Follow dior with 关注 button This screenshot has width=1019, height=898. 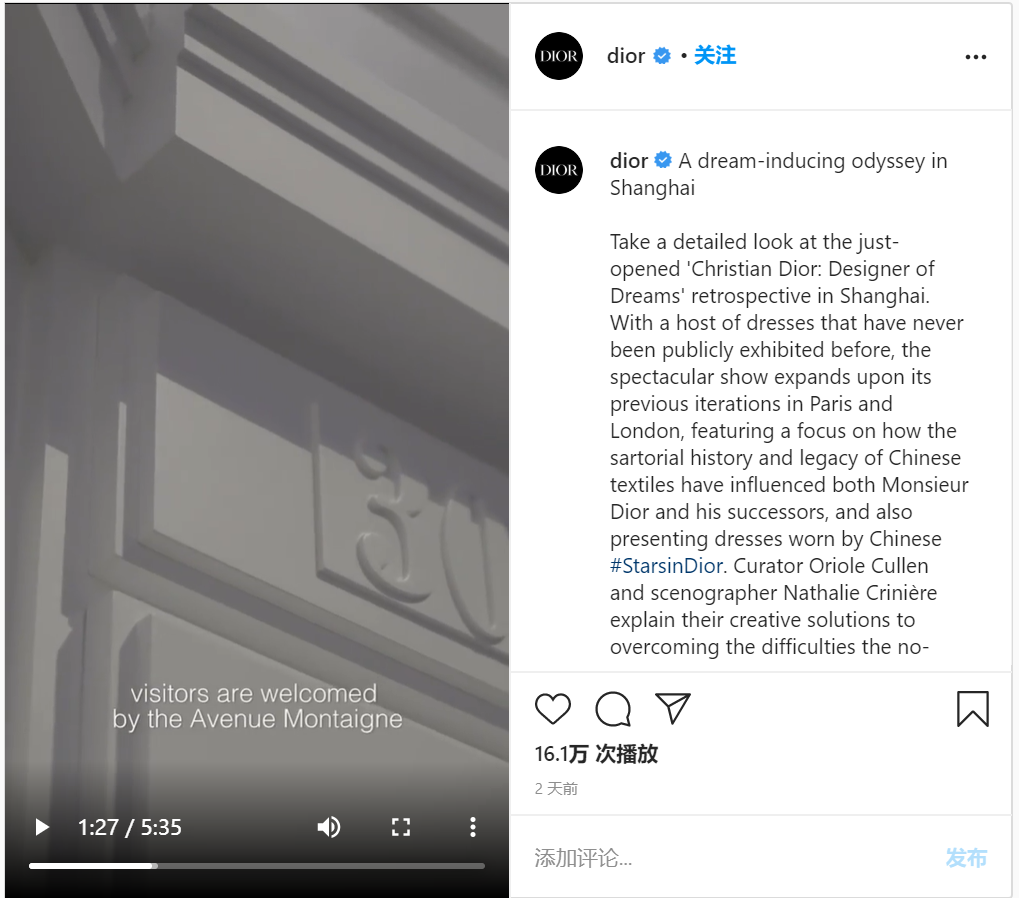715,55
